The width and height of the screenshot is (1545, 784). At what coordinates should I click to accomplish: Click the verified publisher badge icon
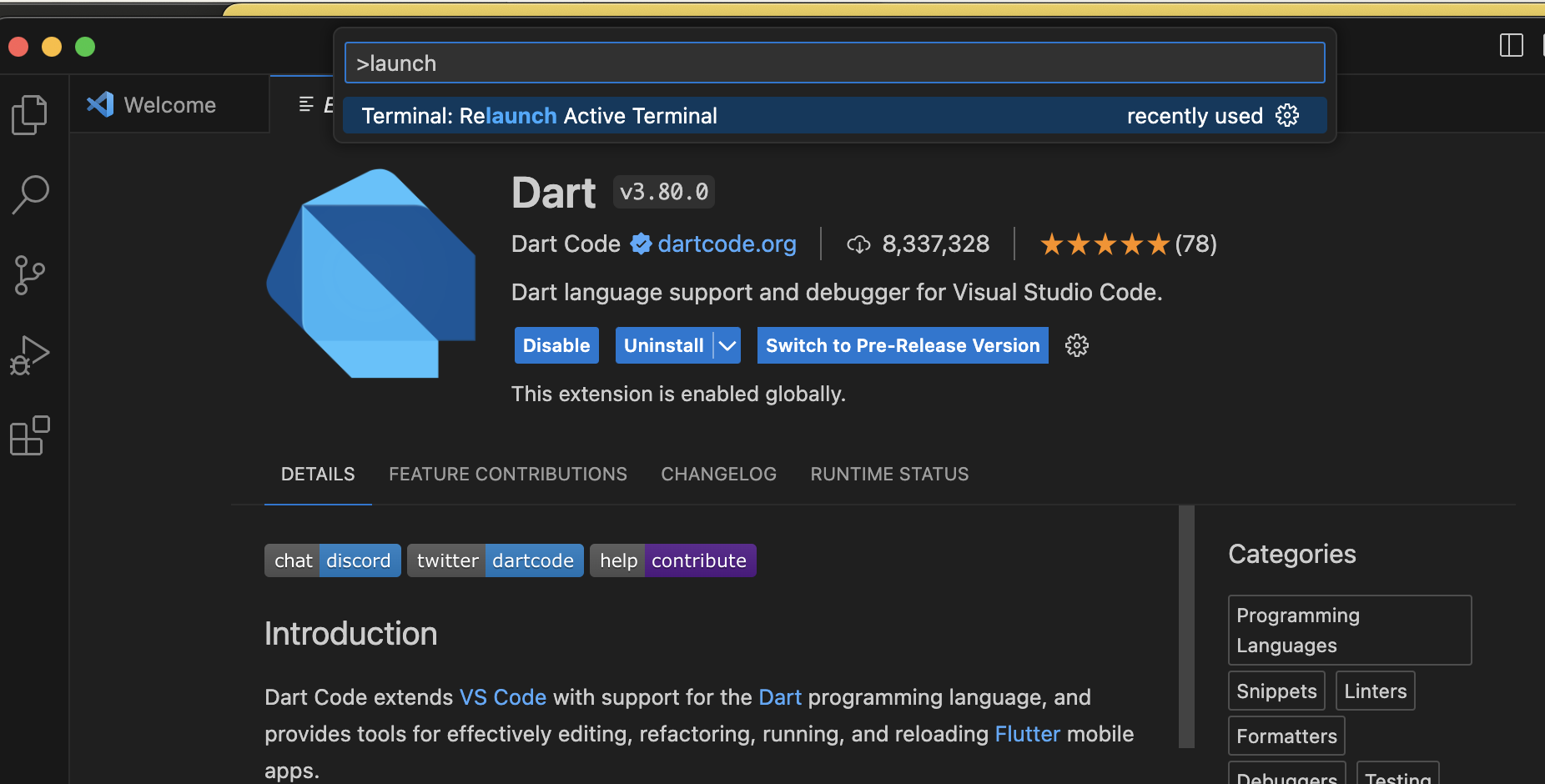[x=641, y=244]
